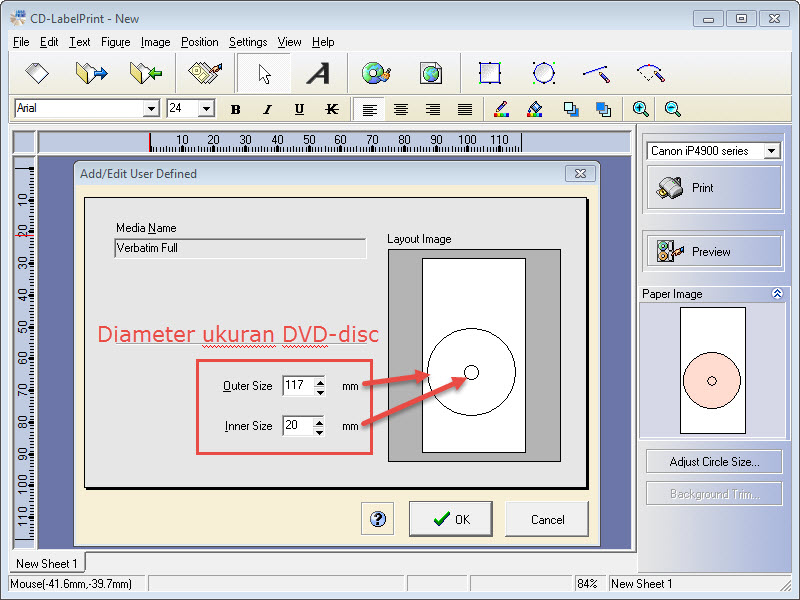Open the Arial font dropdown
This screenshot has width=800, height=600.
[x=151, y=109]
